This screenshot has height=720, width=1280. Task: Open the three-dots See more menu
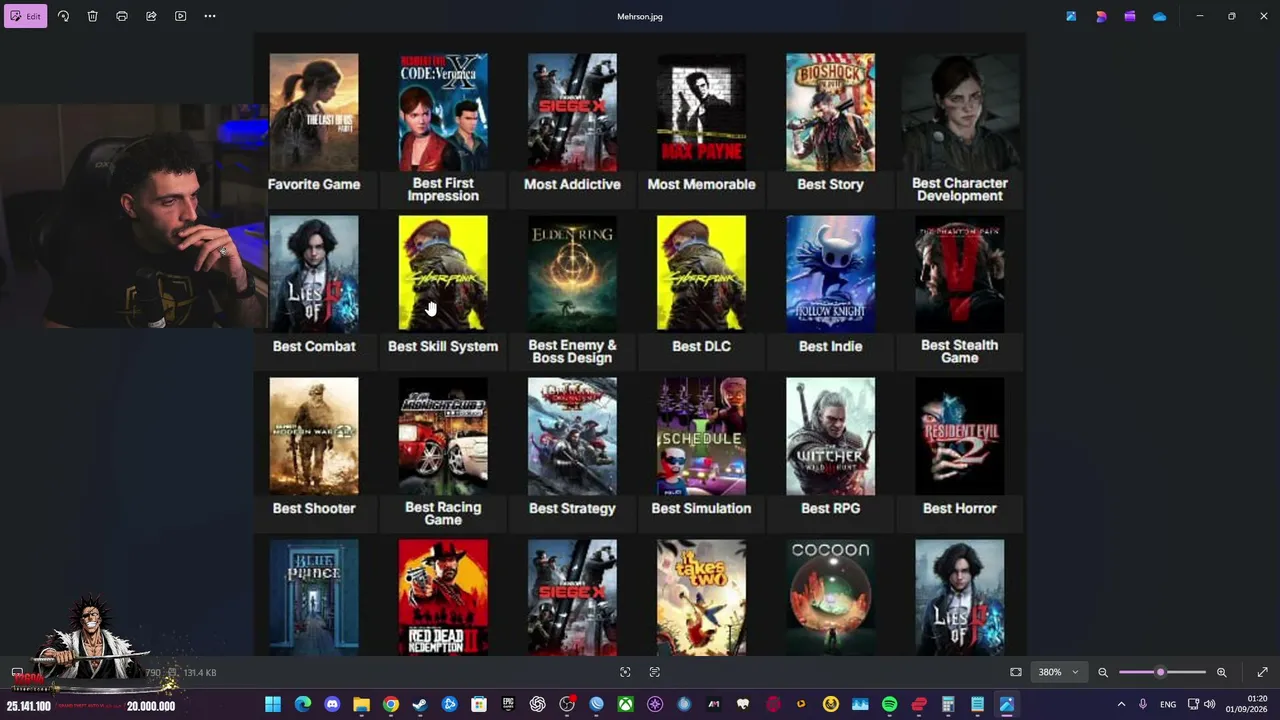coord(210,16)
